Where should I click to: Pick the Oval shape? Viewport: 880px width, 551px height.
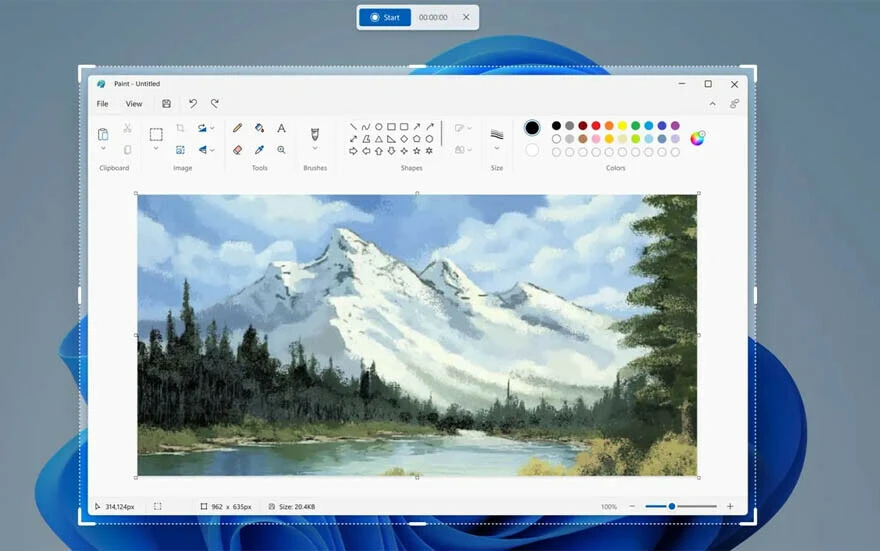[x=378, y=127]
